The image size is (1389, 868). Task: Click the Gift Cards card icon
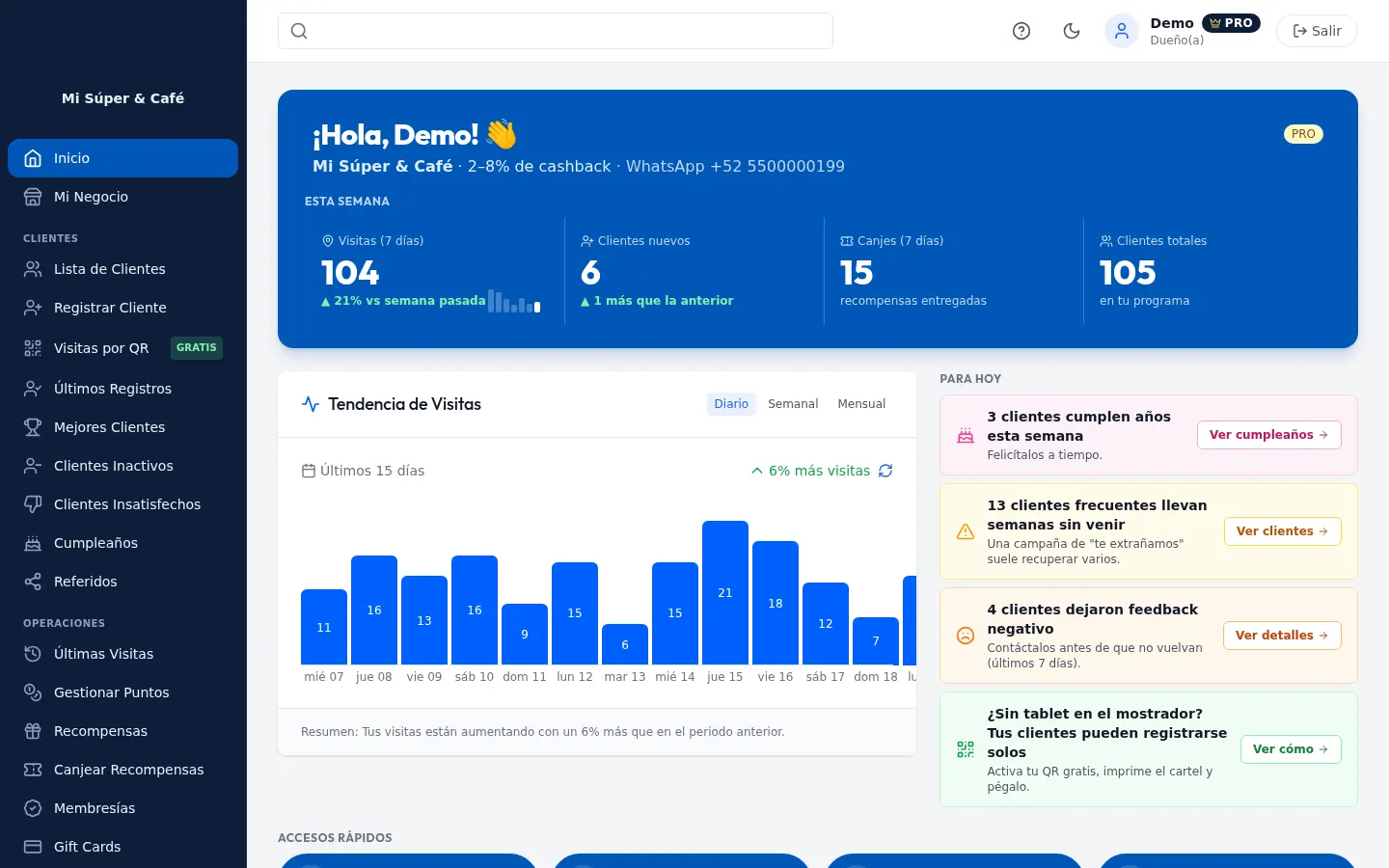click(x=33, y=847)
